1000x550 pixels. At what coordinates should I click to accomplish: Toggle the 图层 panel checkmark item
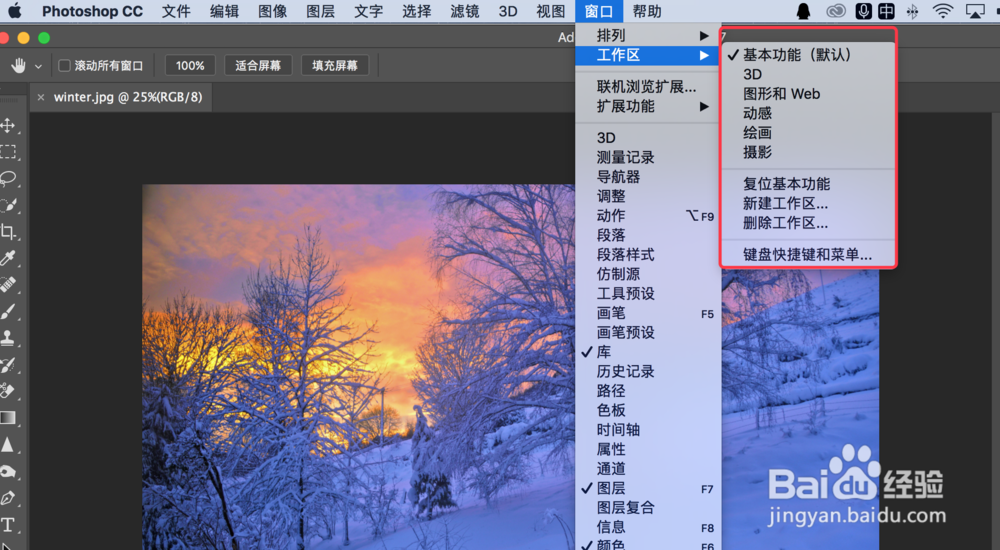click(x=648, y=488)
